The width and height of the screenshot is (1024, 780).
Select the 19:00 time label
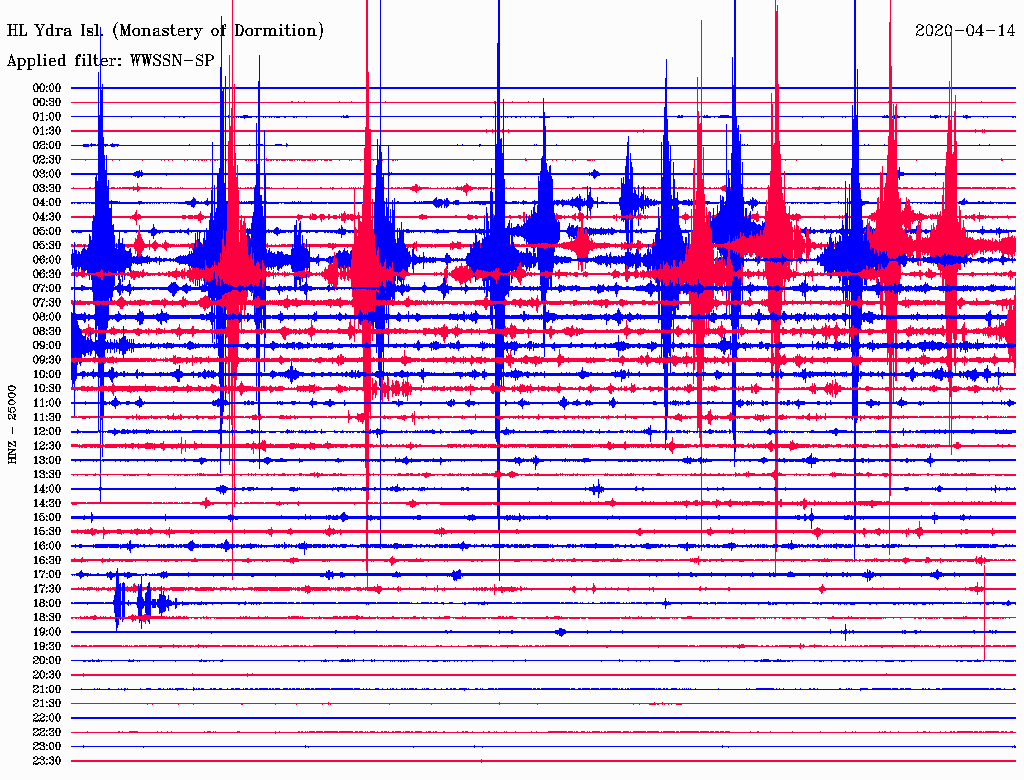[x=48, y=632]
